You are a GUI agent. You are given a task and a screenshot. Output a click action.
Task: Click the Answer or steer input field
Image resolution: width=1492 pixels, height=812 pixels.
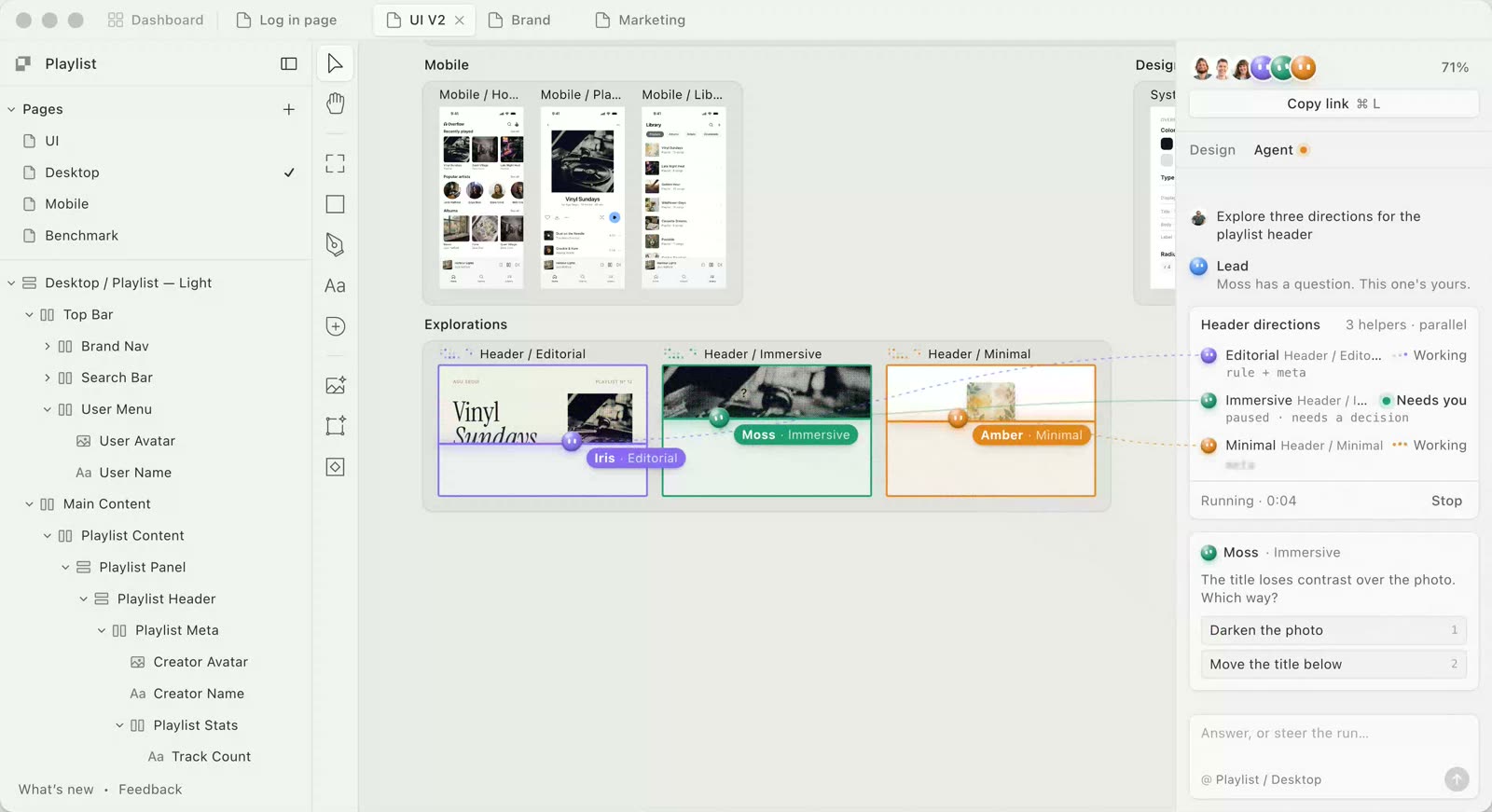[1333, 734]
